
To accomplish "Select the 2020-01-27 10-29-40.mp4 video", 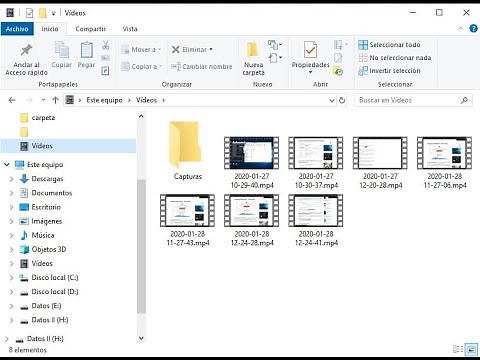I will coord(252,163).
